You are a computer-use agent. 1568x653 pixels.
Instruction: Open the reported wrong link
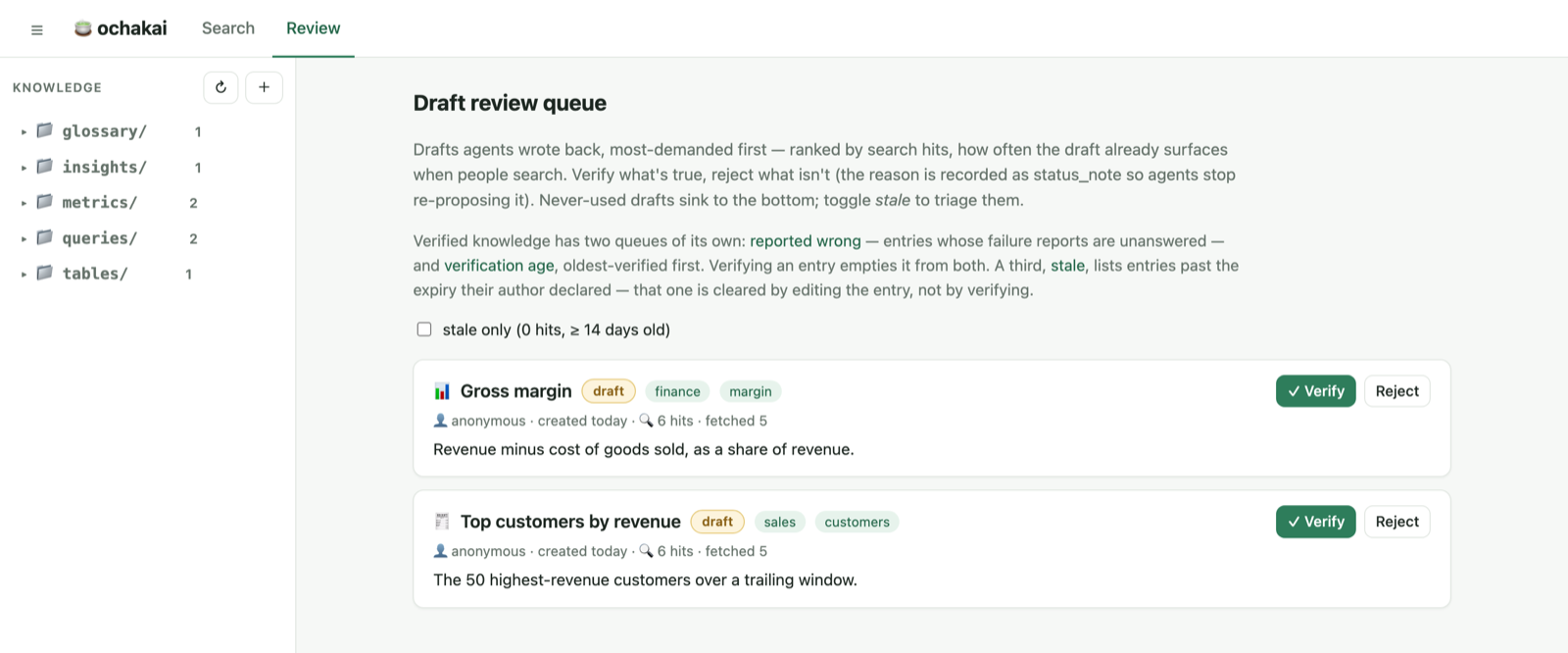point(806,241)
